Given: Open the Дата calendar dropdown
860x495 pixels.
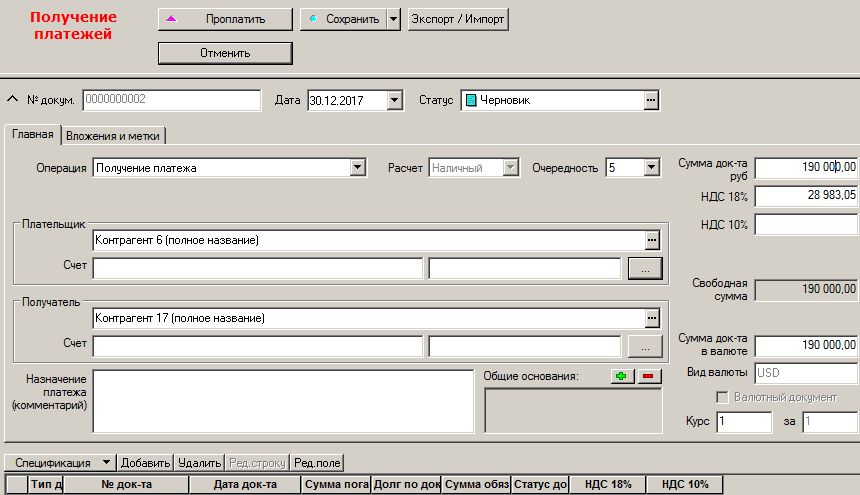Looking at the screenshot, I should (x=395, y=100).
